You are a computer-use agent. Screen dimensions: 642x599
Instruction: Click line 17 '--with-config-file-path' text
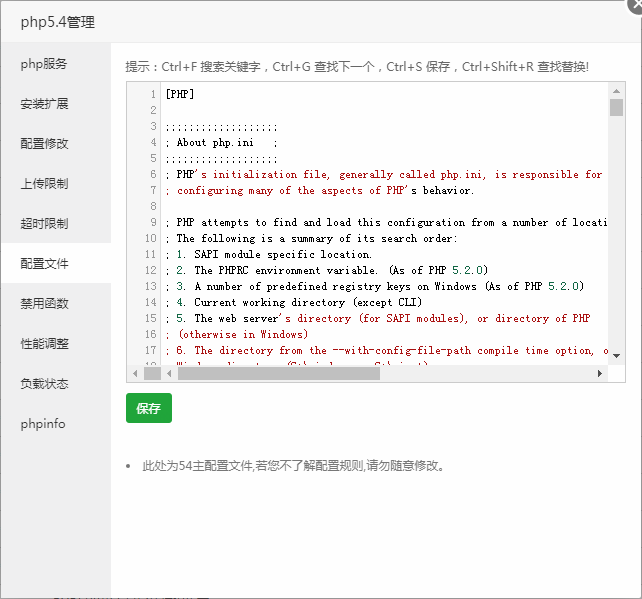(x=386, y=350)
